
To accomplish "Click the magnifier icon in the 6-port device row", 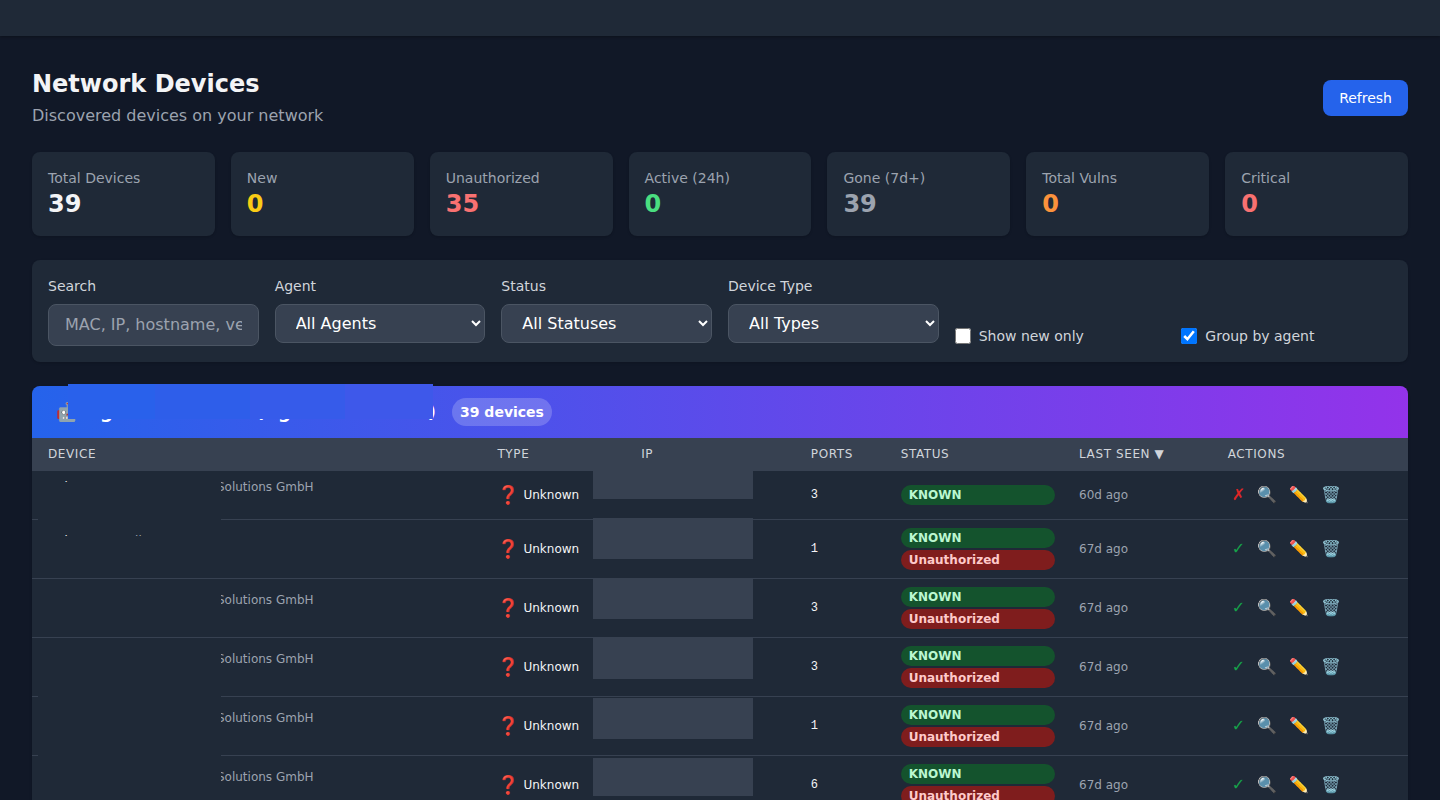I will (1267, 784).
